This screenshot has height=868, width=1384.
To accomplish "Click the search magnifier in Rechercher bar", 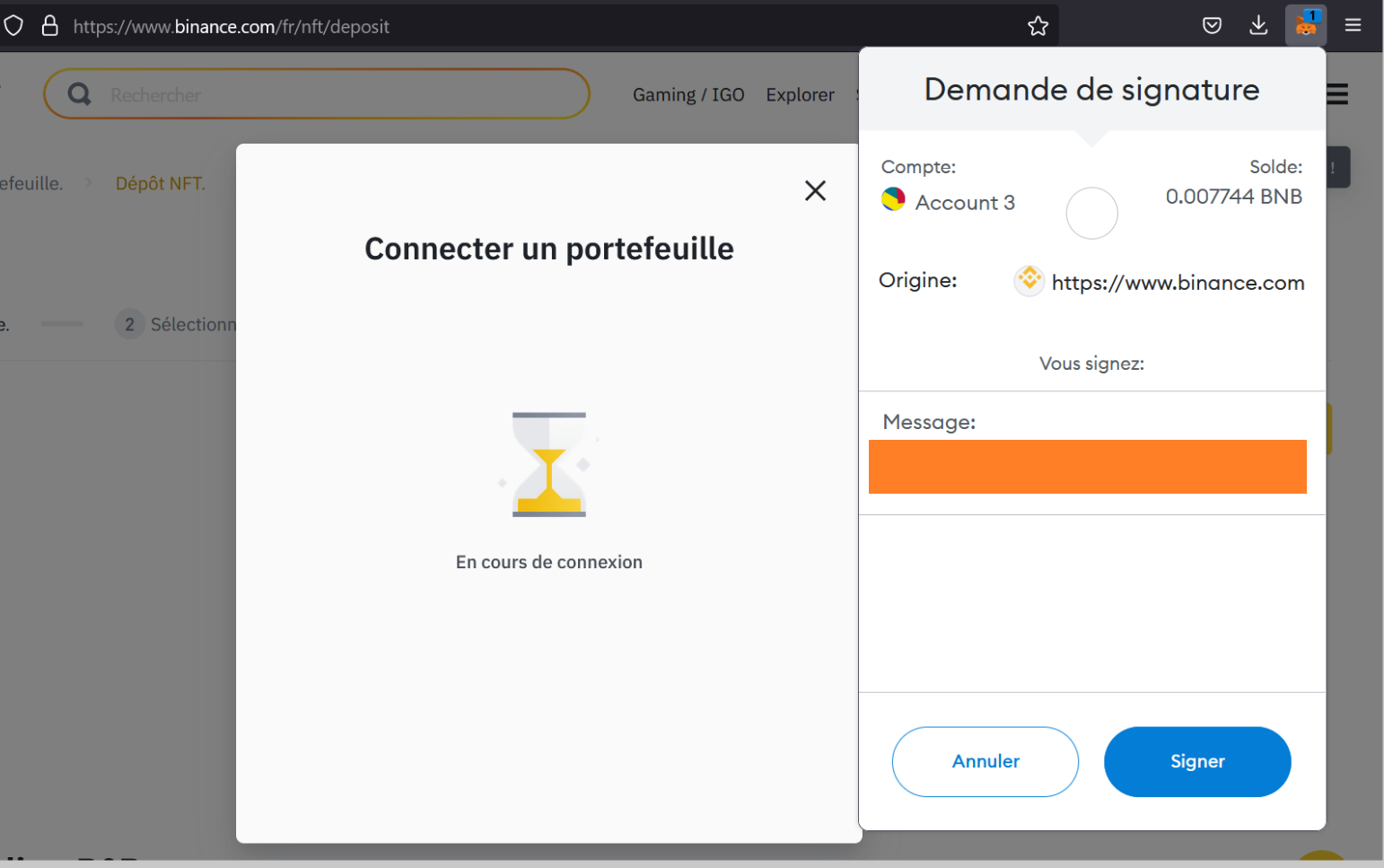I will tap(79, 93).
